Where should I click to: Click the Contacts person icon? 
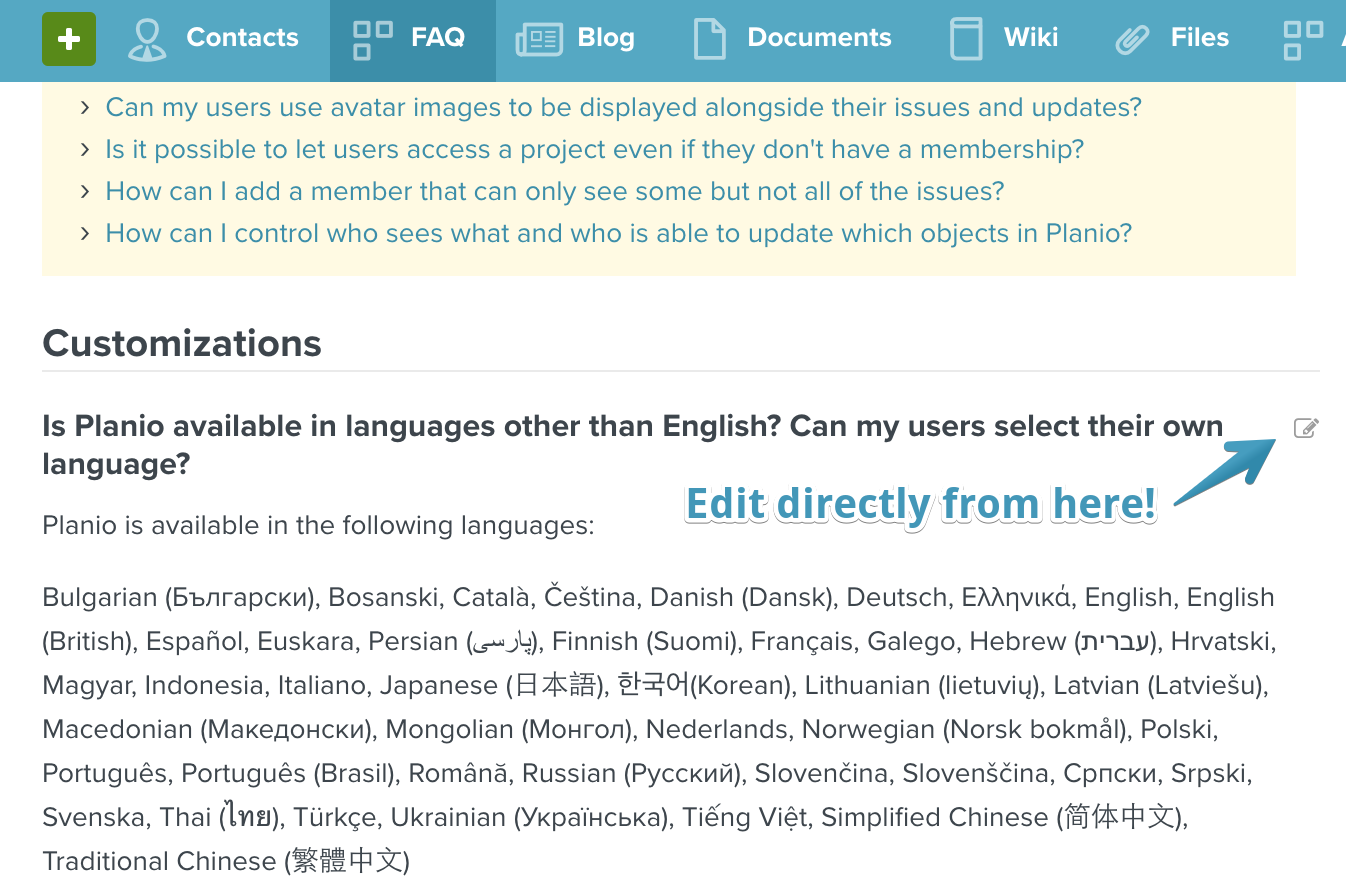tap(148, 39)
